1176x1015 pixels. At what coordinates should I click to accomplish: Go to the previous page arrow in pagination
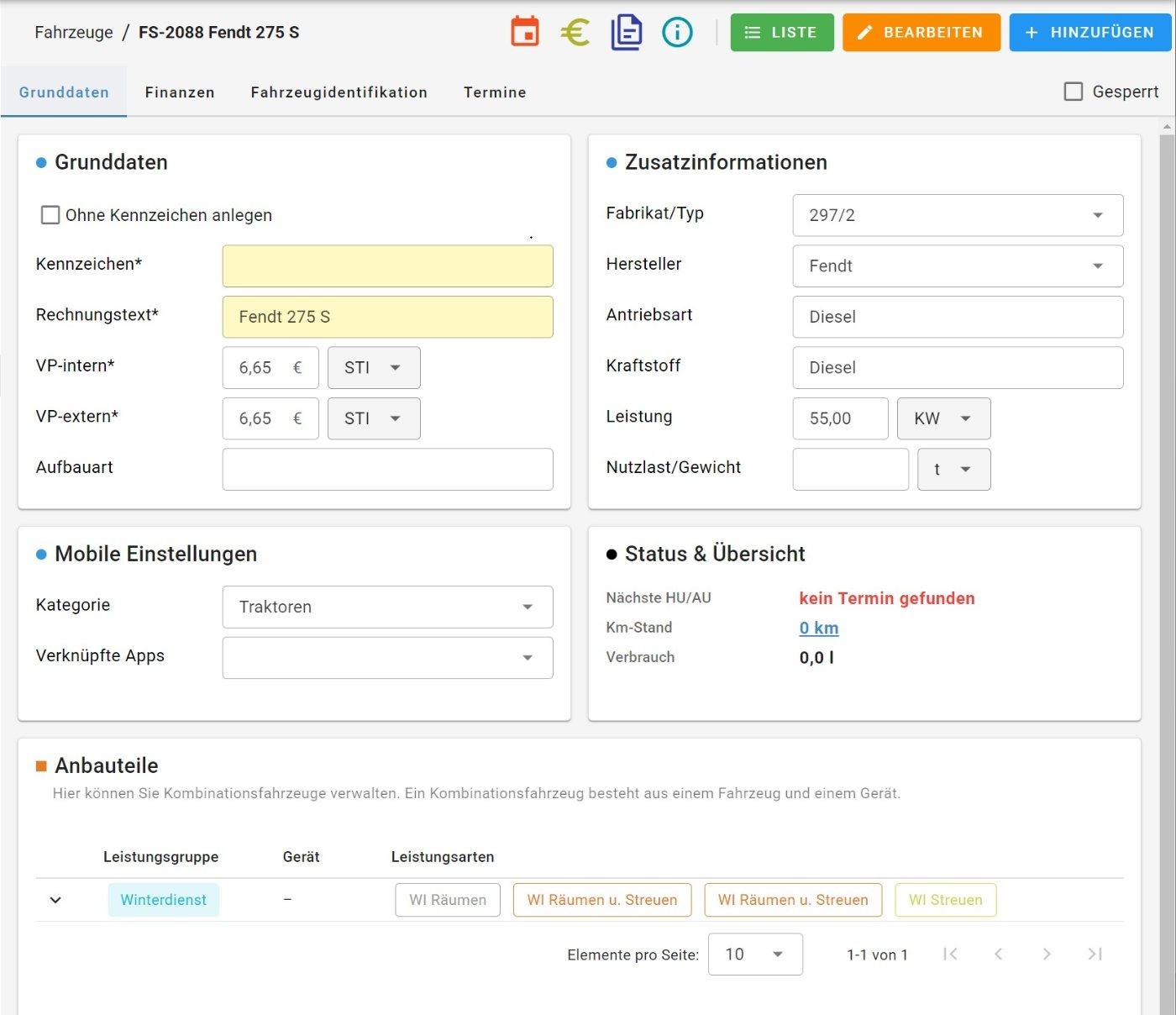pyautogui.click(x=998, y=954)
